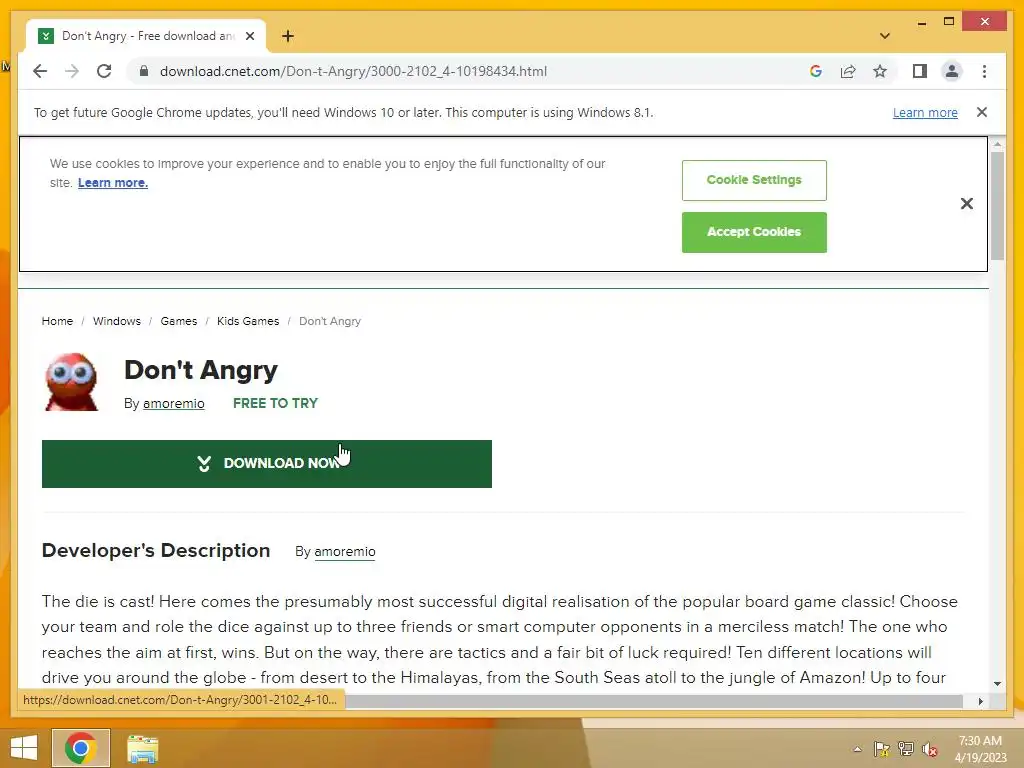Open the Windows Start button
This screenshot has height=768, width=1024.
[x=24, y=748]
